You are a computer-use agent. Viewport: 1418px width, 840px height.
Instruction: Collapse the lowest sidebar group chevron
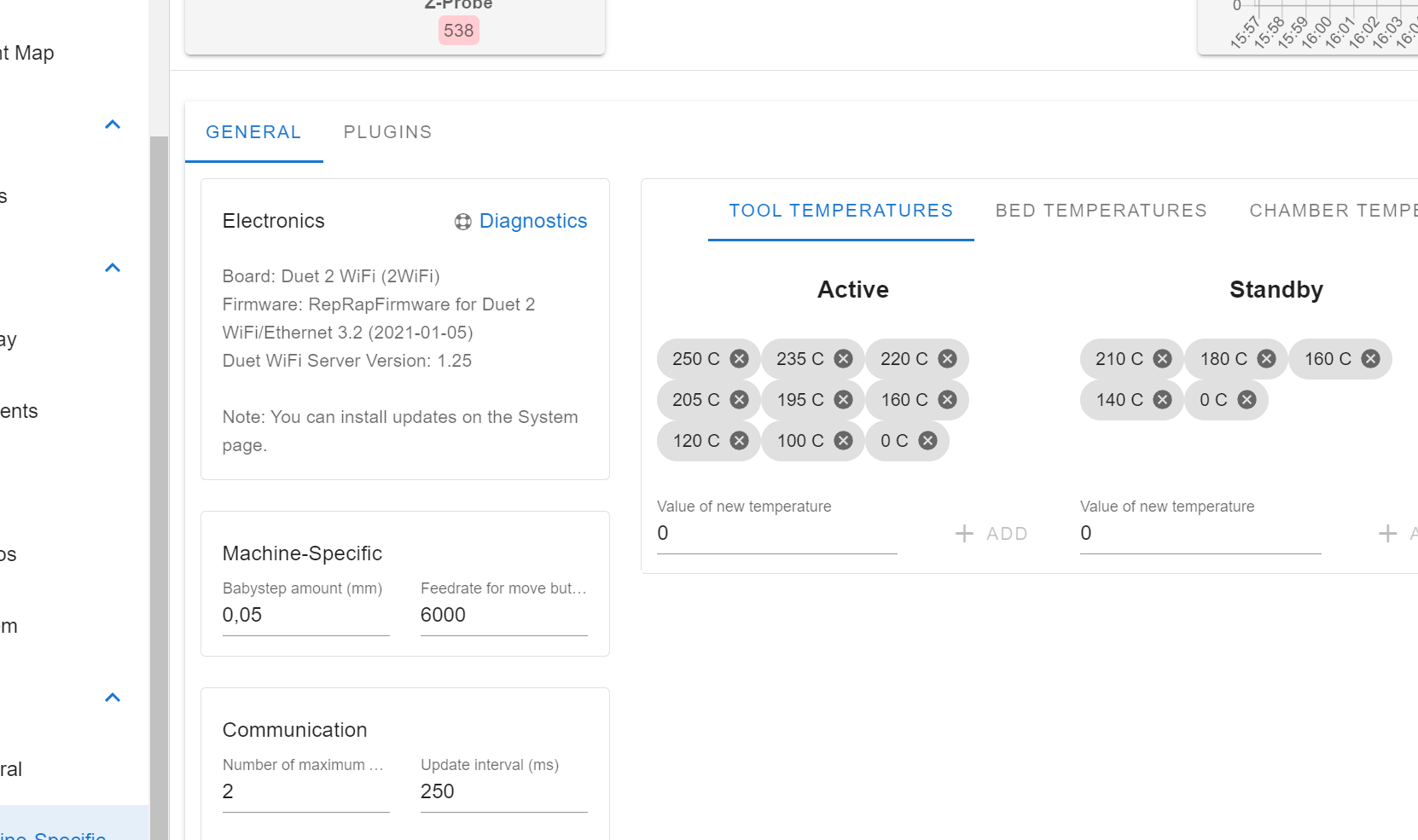[x=113, y=698]
